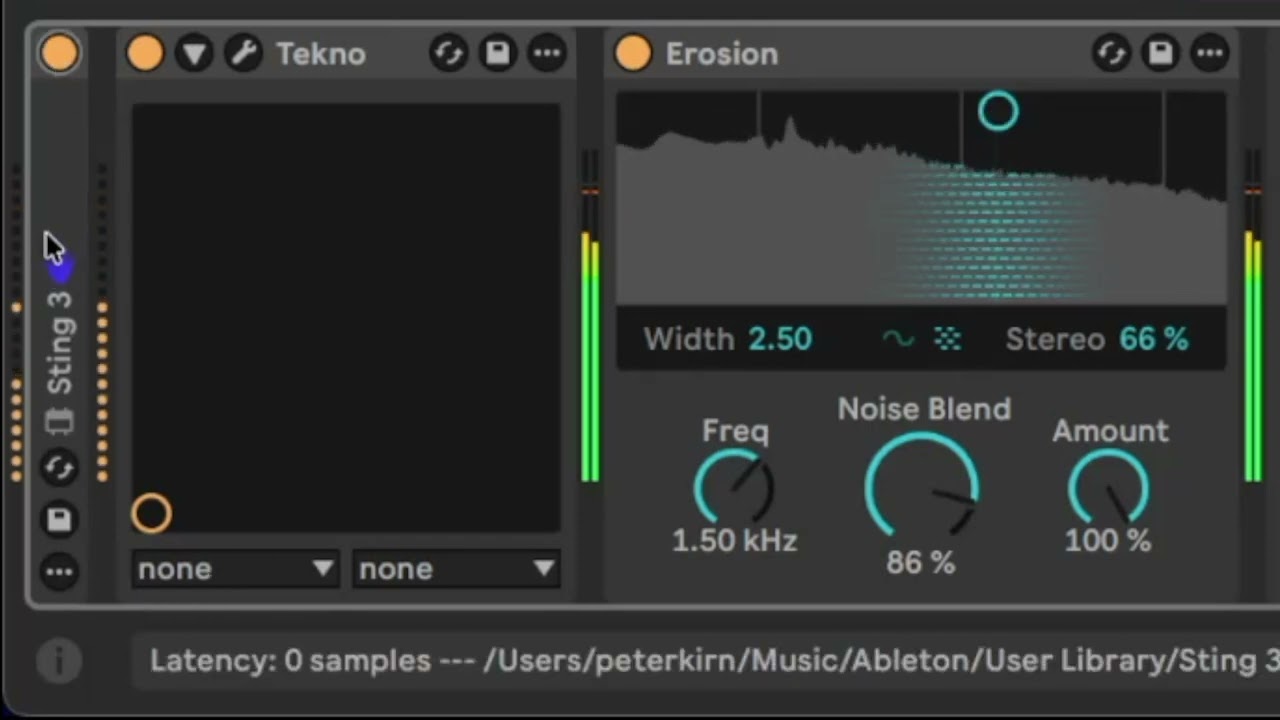Click the wrench icon on Tekno
1280x720 pixels.
pos(243,53)
